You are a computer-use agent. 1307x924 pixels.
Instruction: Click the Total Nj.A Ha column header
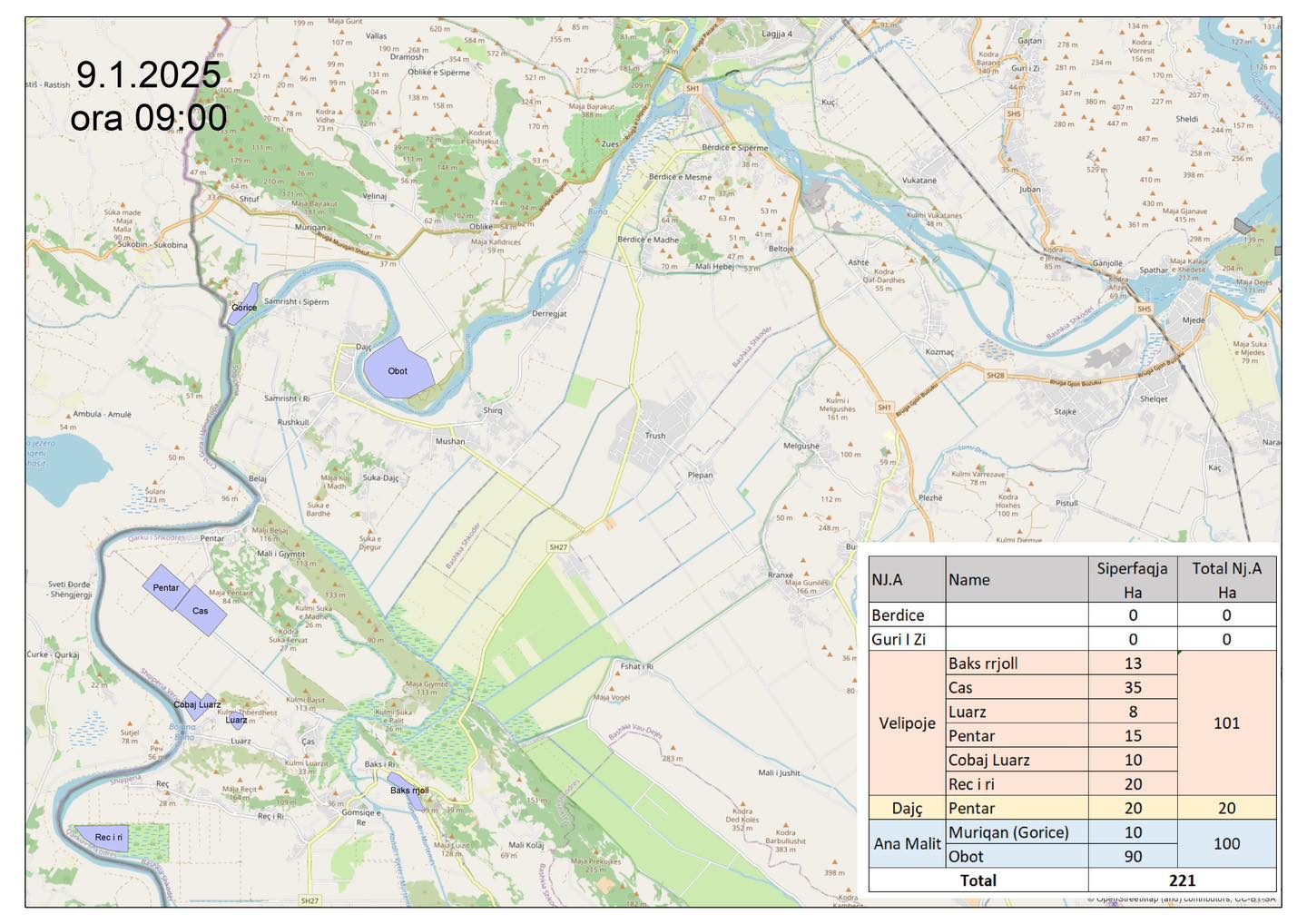click(x=1226, y=579)
